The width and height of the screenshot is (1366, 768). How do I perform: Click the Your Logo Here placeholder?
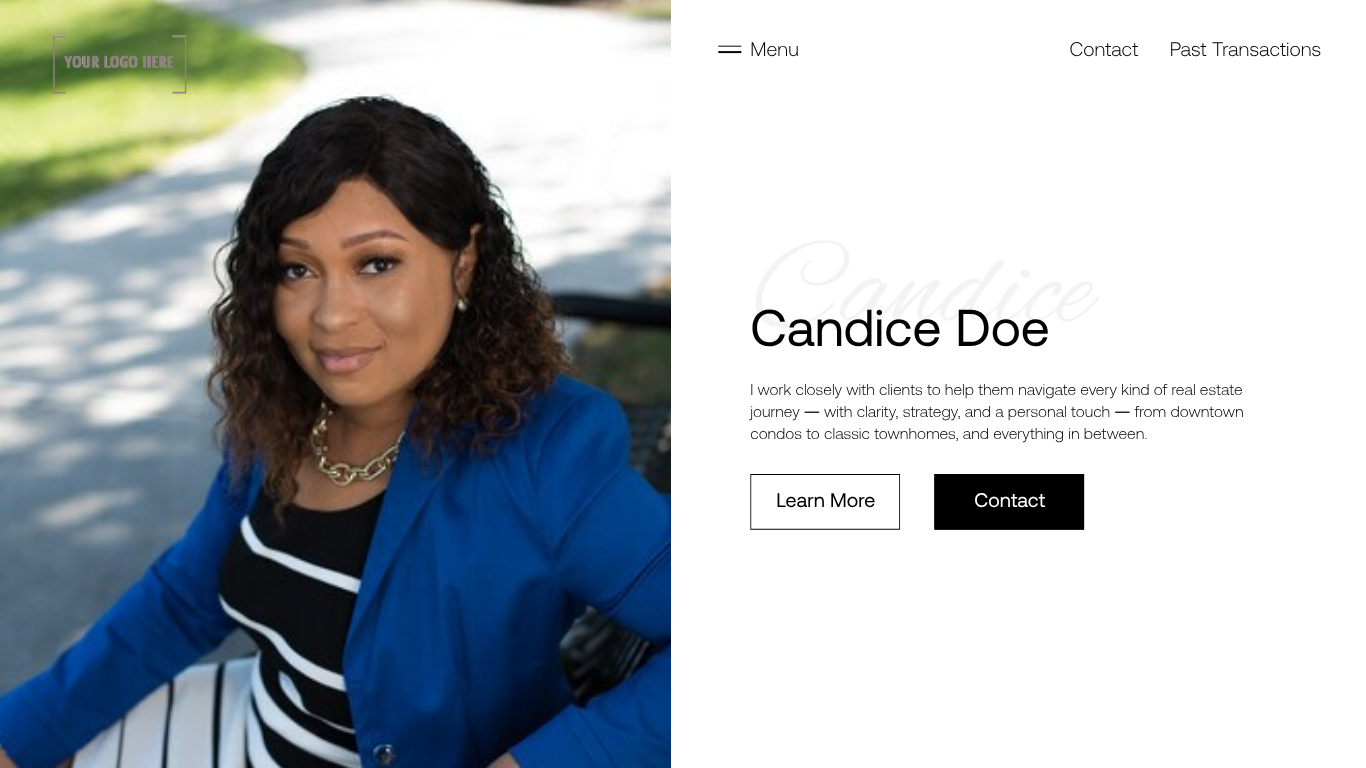pyautogui.click(x=120, y=64)
